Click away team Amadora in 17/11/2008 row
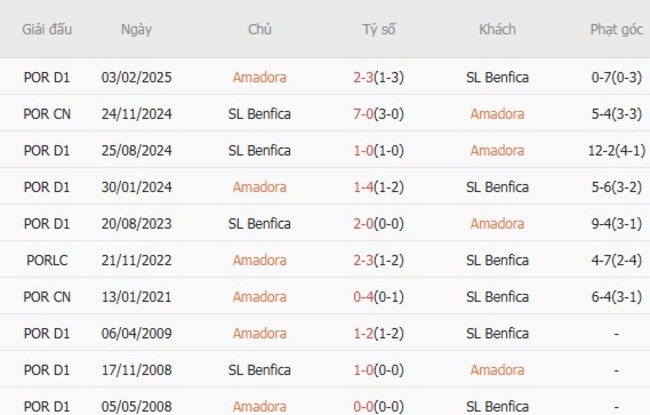 [497, 370]
